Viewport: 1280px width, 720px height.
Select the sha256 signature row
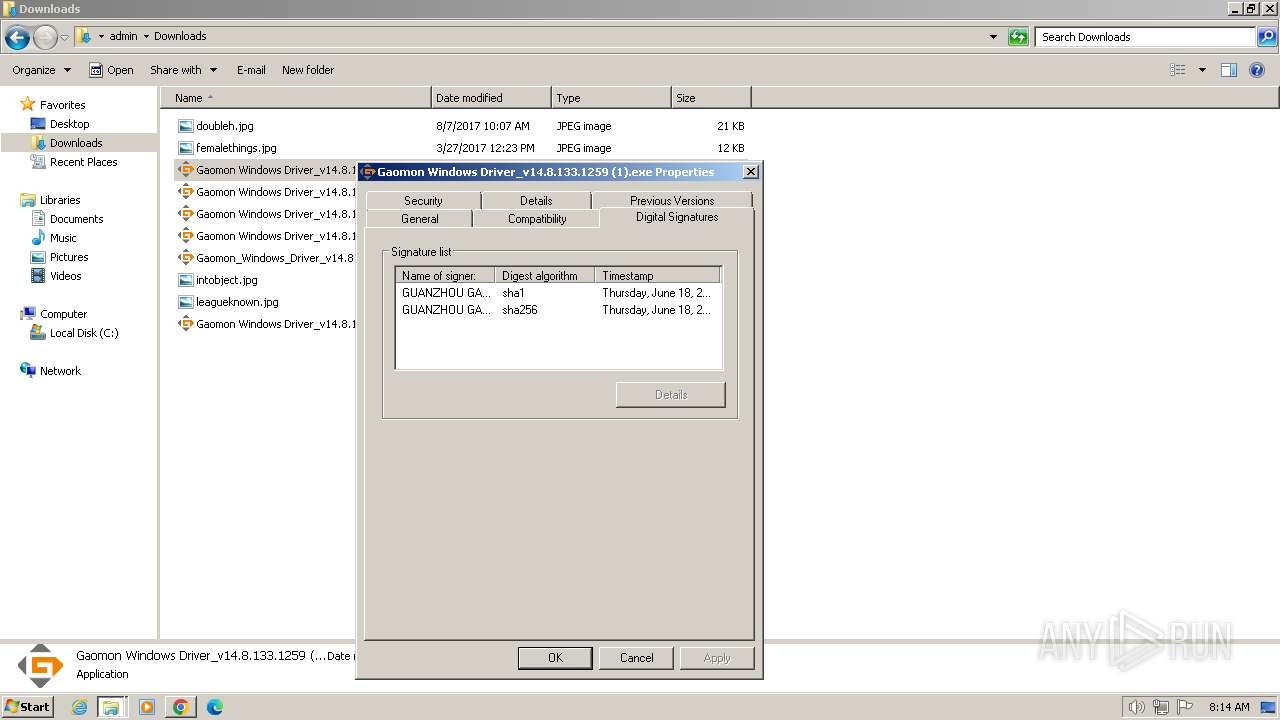[x=558, y=310]
